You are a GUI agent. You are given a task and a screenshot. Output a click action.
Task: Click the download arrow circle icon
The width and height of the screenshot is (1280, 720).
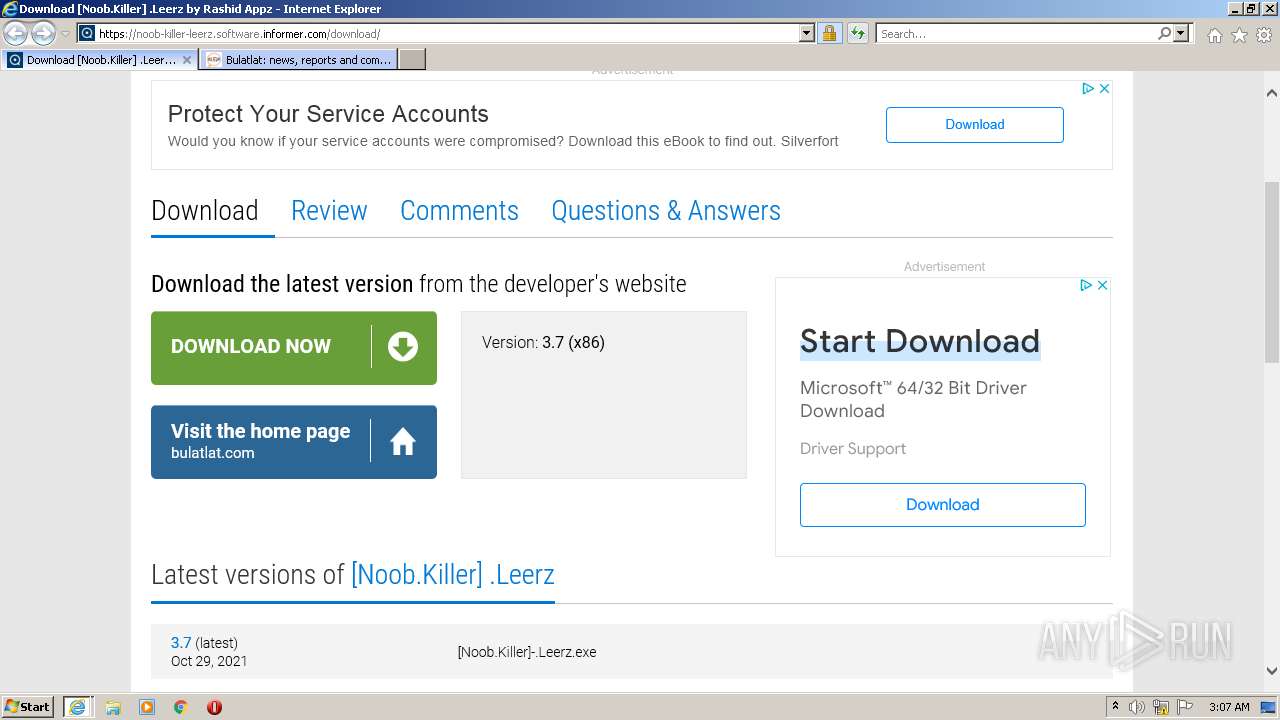point(403,347)
